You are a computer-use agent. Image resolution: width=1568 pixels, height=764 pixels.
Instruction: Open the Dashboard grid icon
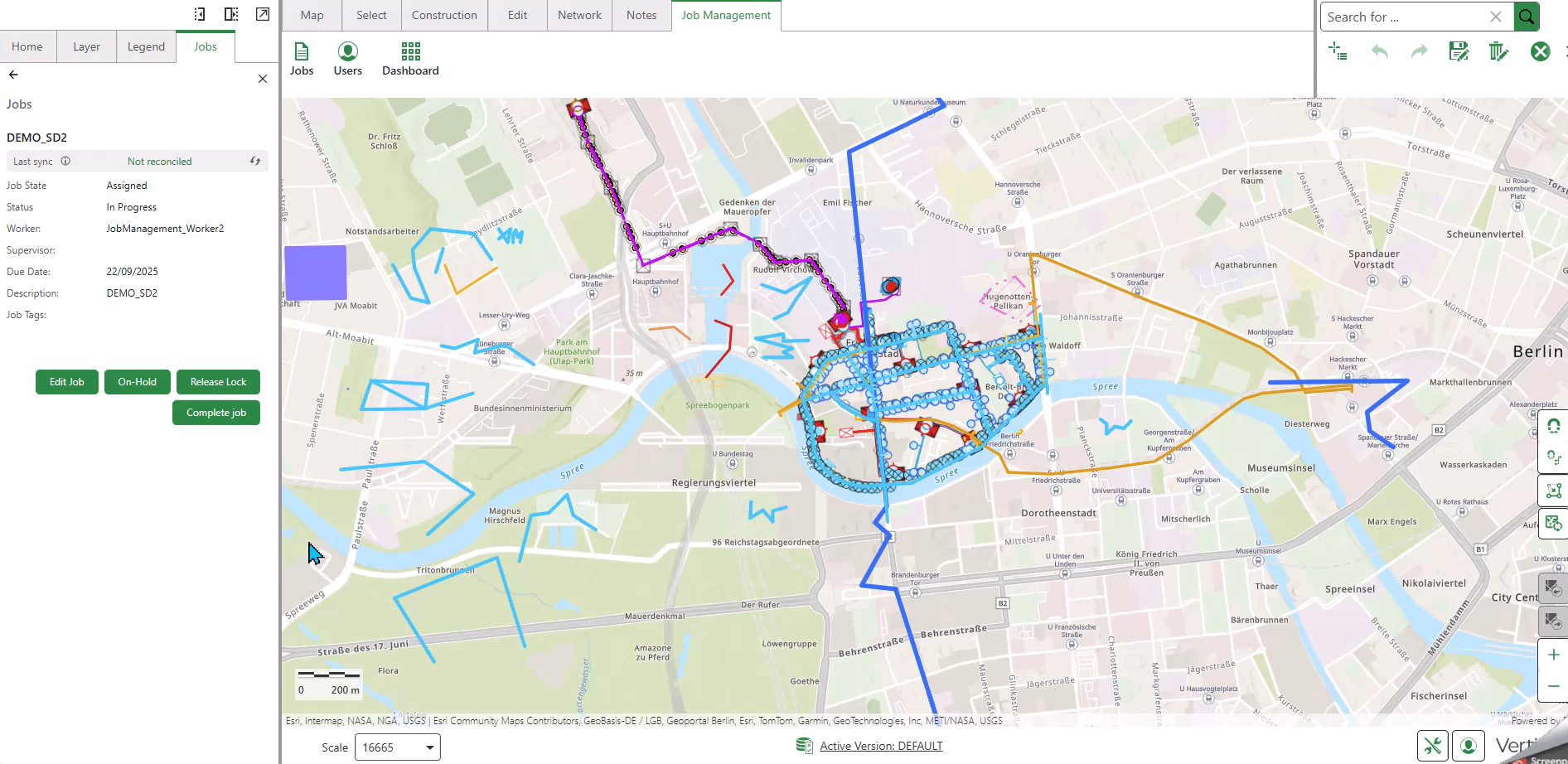[x=410, y=59]
